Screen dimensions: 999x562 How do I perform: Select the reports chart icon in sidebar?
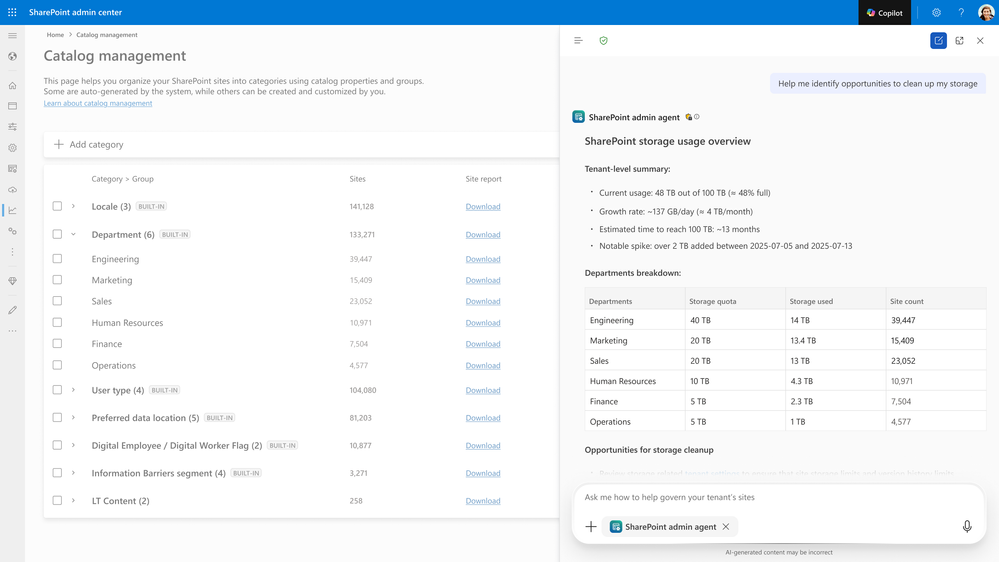point(12,210)
